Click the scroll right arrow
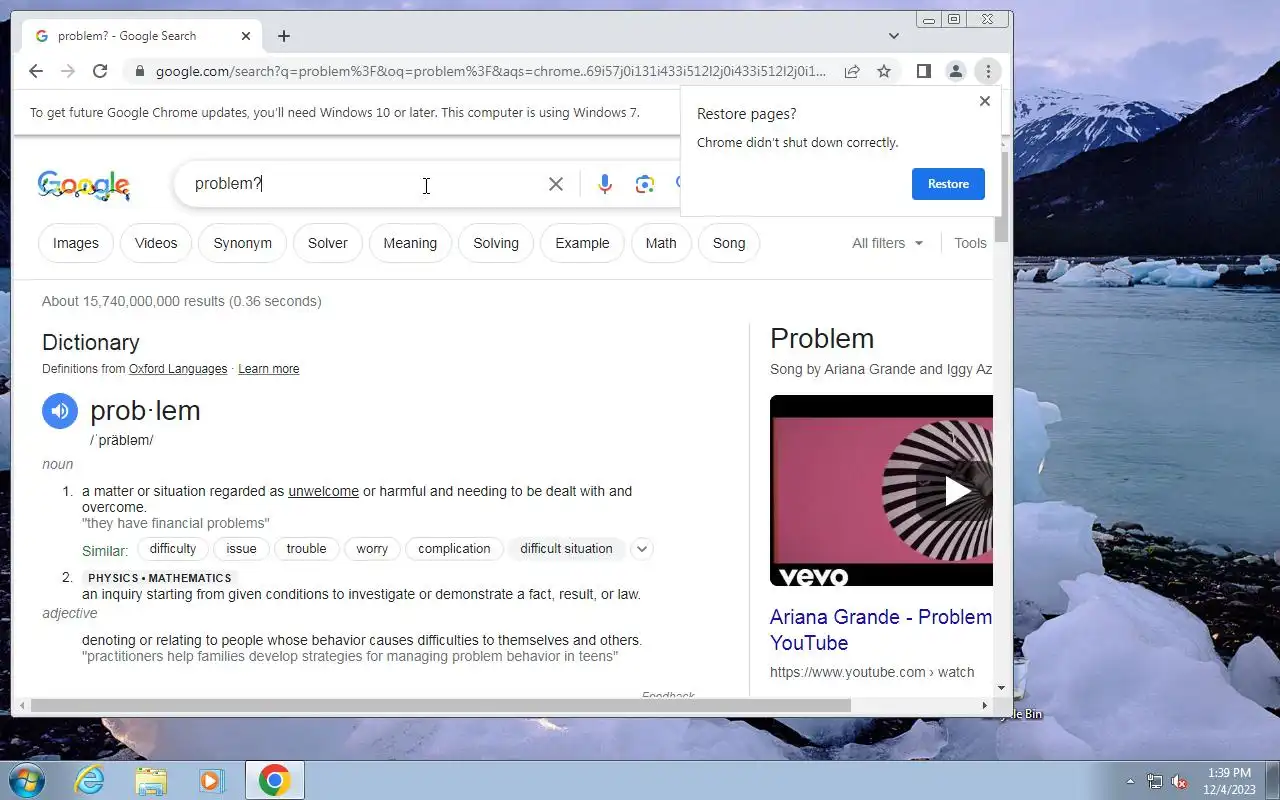This screenshot has width=1280, height=800. 985,706
